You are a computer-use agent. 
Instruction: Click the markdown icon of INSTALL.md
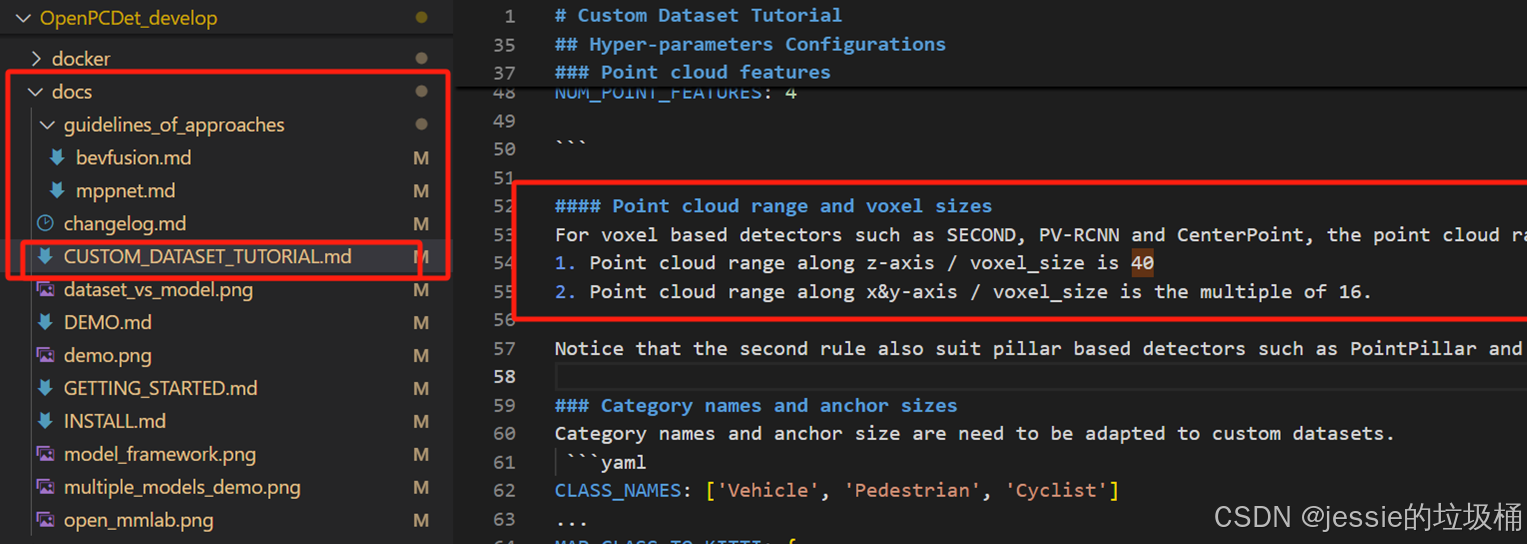45,422
